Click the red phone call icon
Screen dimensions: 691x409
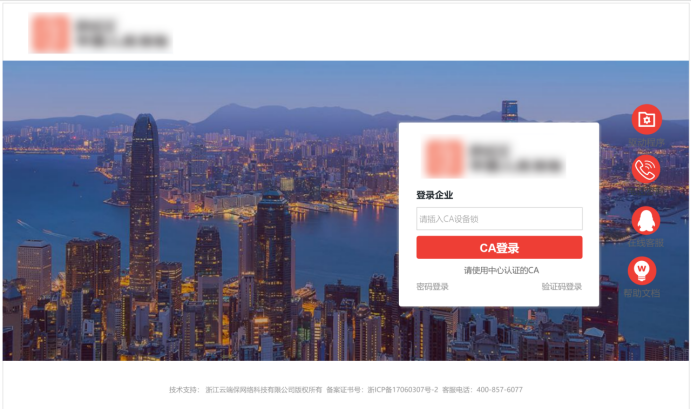coord(646,169)
